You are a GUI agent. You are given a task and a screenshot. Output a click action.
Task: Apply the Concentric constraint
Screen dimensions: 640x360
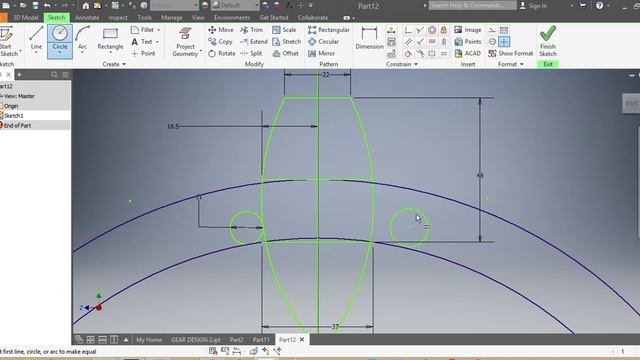point(432,30)
